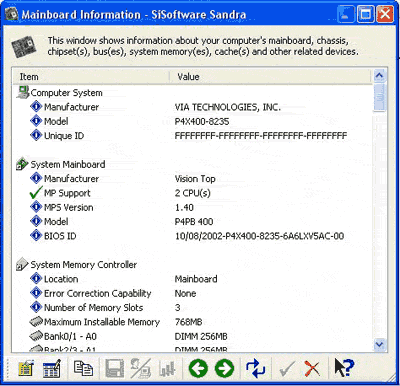Click the green check beside MP Support

[x=36, y=193]
